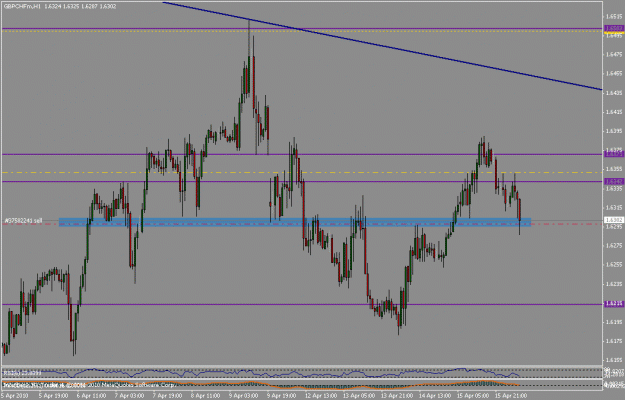Click the 8 Apr 11:00 time label
Image resolution: width=625 pixels, height=400 pixels.
coord(205,395)
